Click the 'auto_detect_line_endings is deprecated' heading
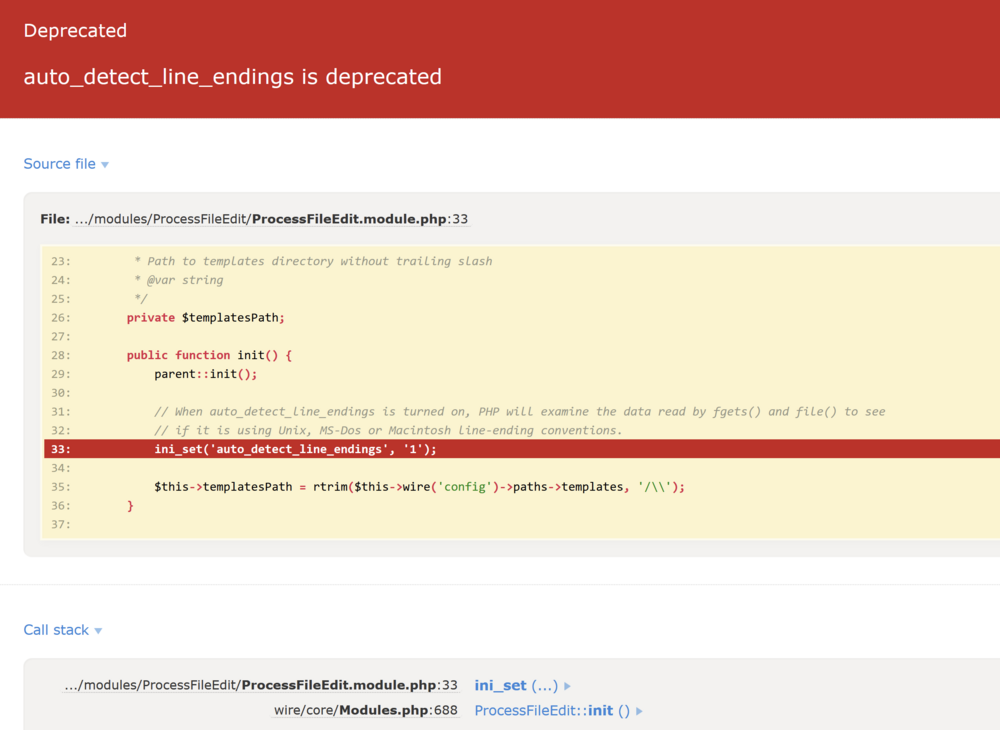Viewport: 1000px width, 730px height. click(x=232, y=77)
